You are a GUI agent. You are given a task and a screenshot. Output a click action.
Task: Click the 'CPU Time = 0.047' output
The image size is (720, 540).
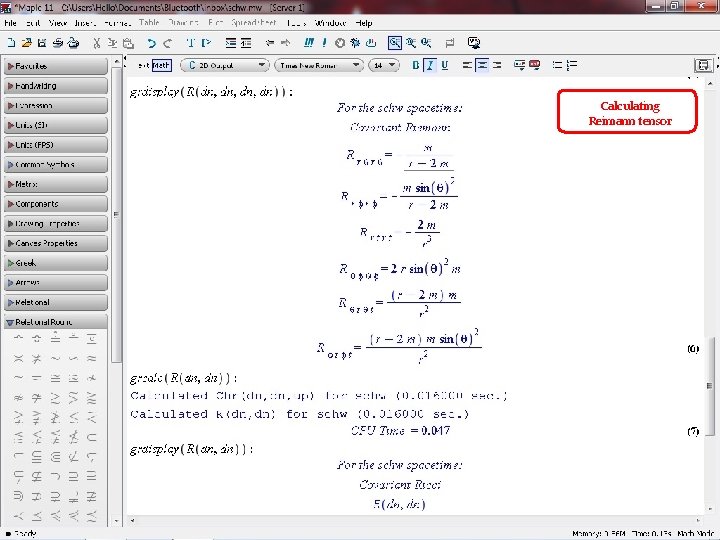point(400,431)
